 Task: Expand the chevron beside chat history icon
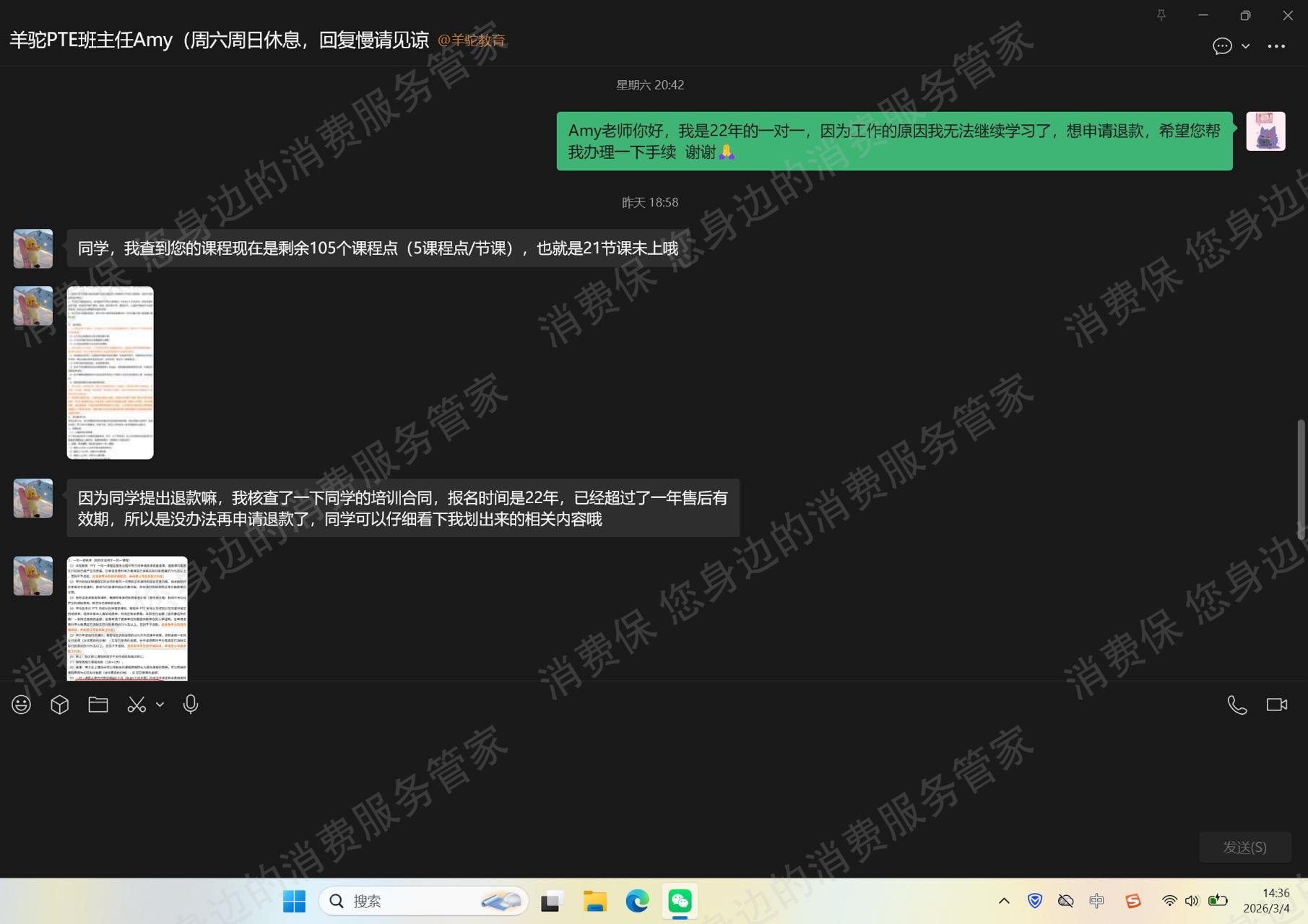[x=1244, y=47]
